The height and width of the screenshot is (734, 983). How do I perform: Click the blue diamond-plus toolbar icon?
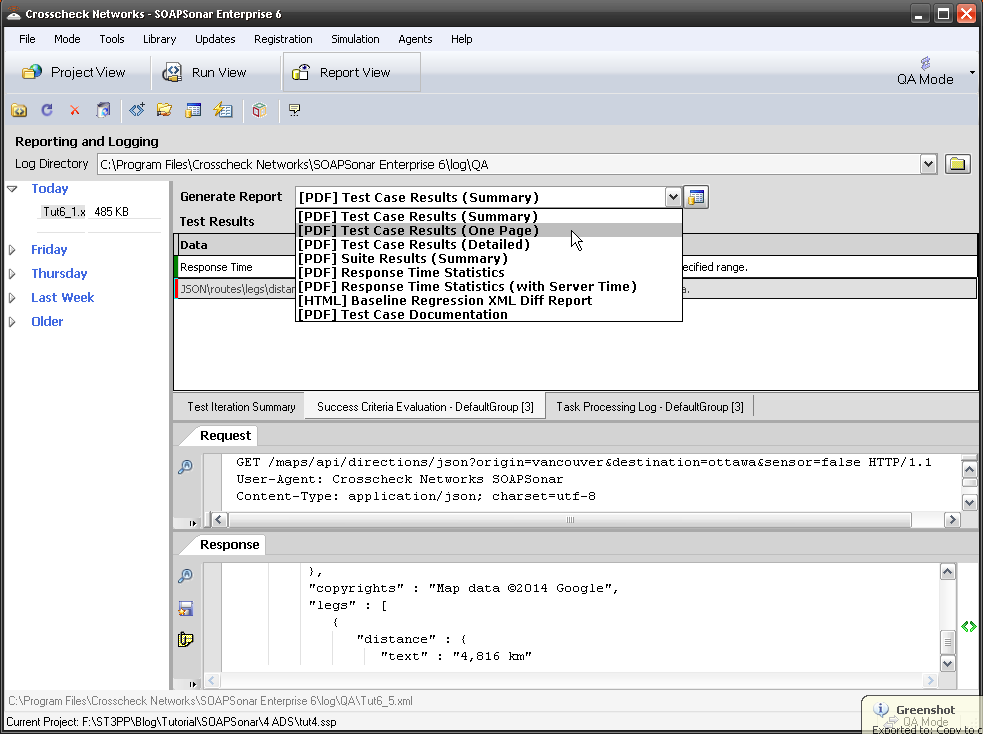pos(137,110)
